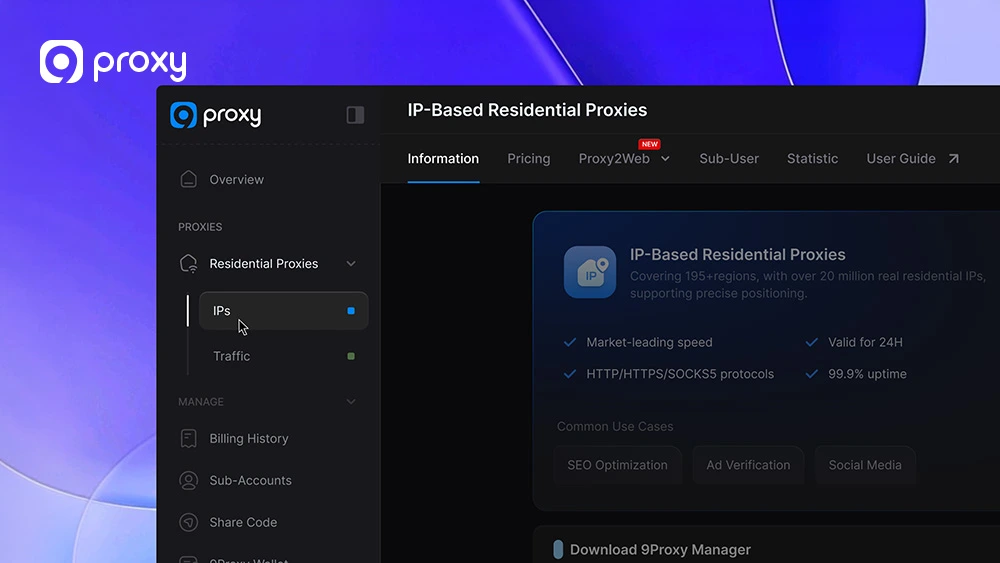Collapse the MANAGE section chevron
1000x563 pixels.
(x=351, y=402)
